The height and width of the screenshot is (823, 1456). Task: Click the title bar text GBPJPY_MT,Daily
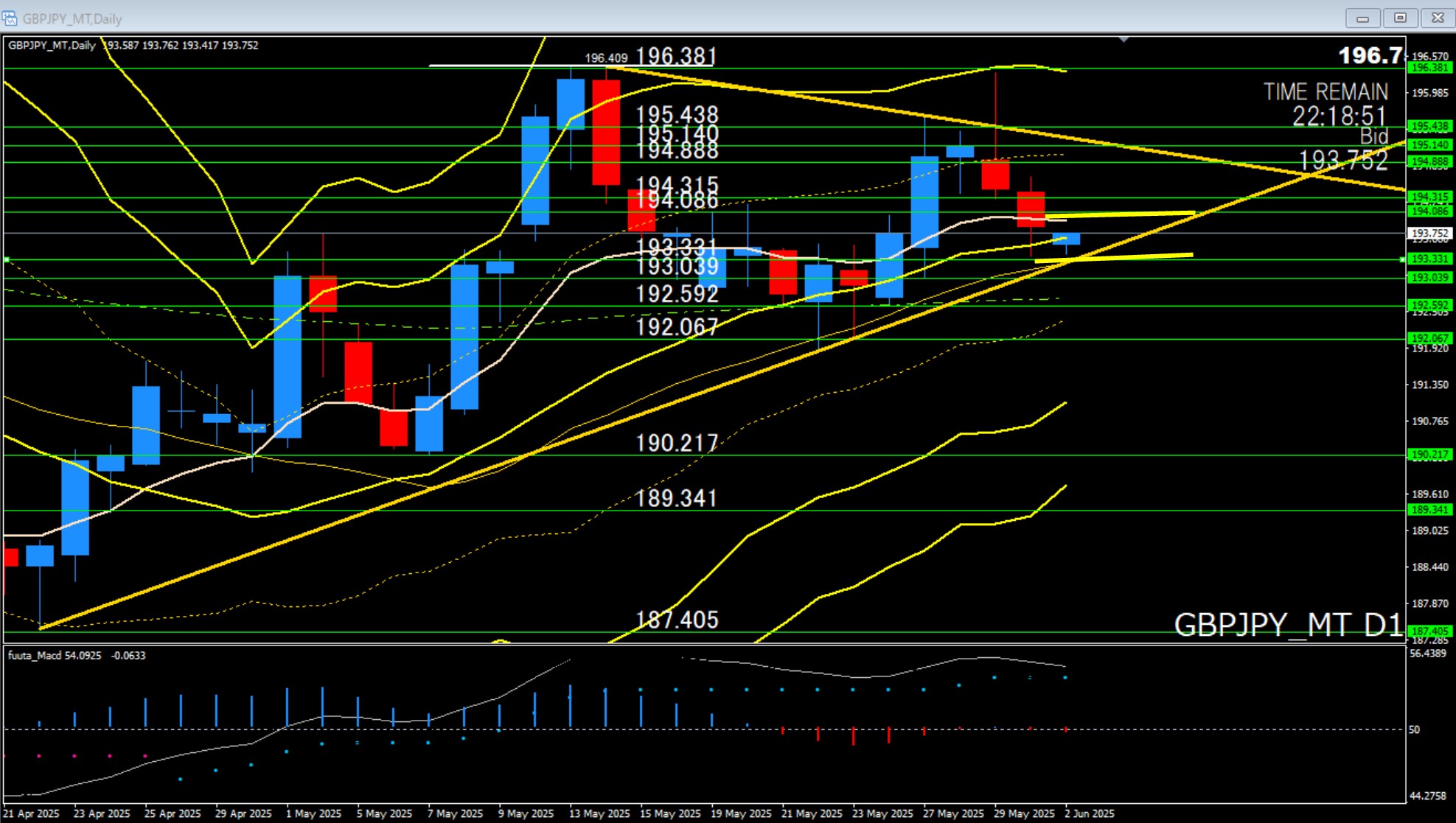coord(72,18)
